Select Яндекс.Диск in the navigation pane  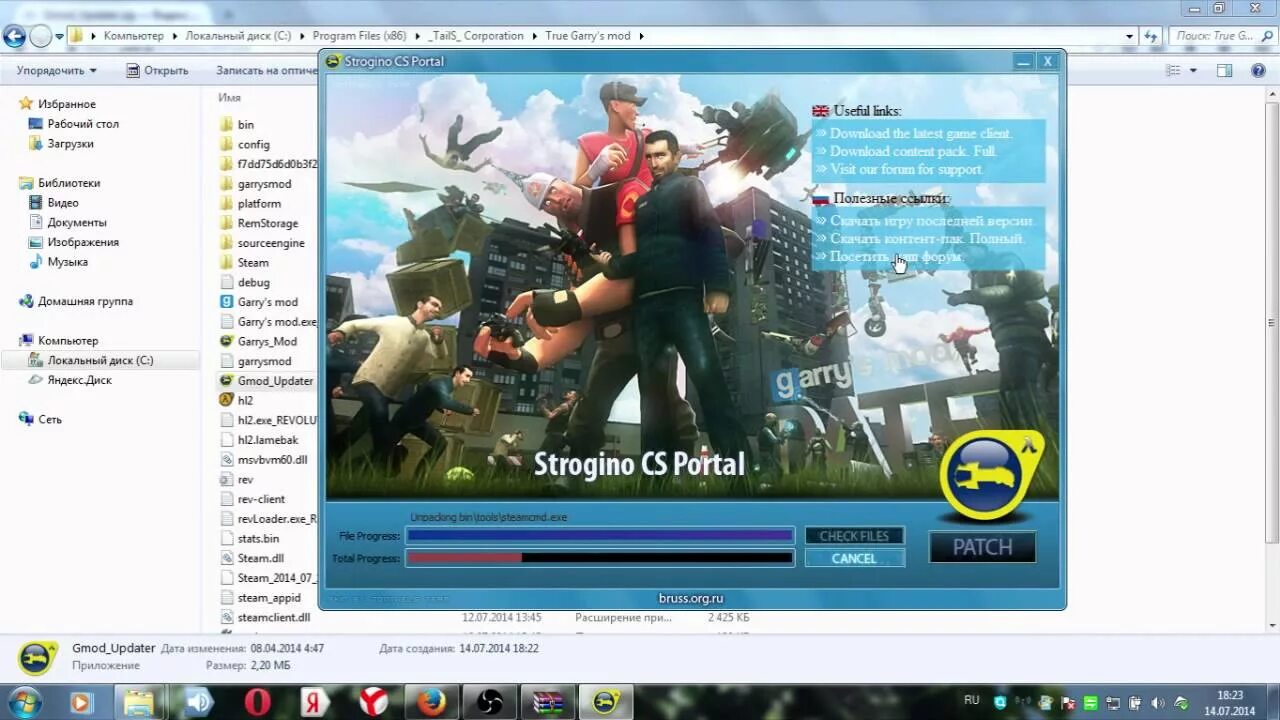tap(79, 380)
